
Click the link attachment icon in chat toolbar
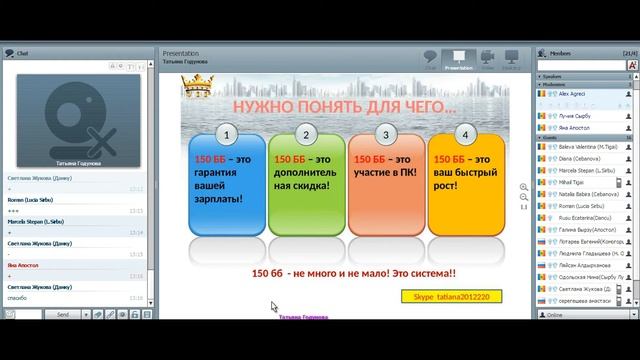point(110,315)
